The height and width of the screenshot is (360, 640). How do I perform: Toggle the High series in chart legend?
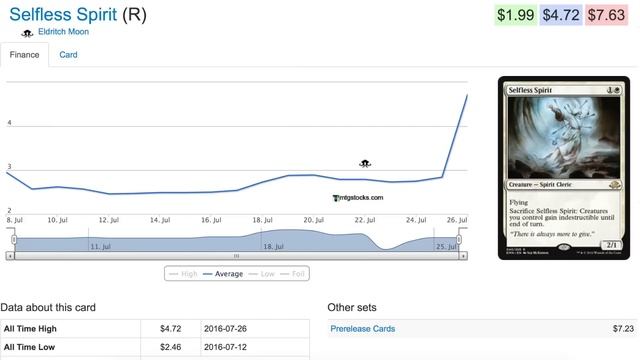point(183,274)
